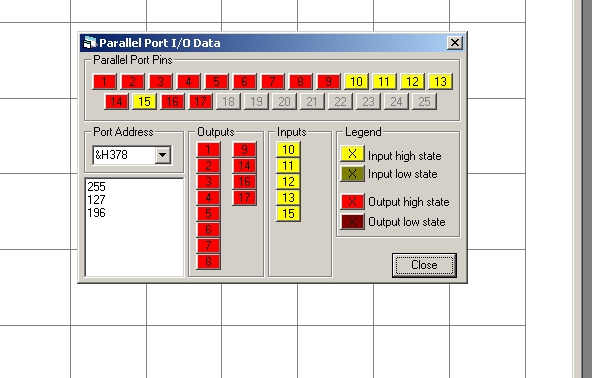592x378 pixels.
Task: Click the Output low state legend swatch
Action: pyautogui.click(x=352, y=222)
